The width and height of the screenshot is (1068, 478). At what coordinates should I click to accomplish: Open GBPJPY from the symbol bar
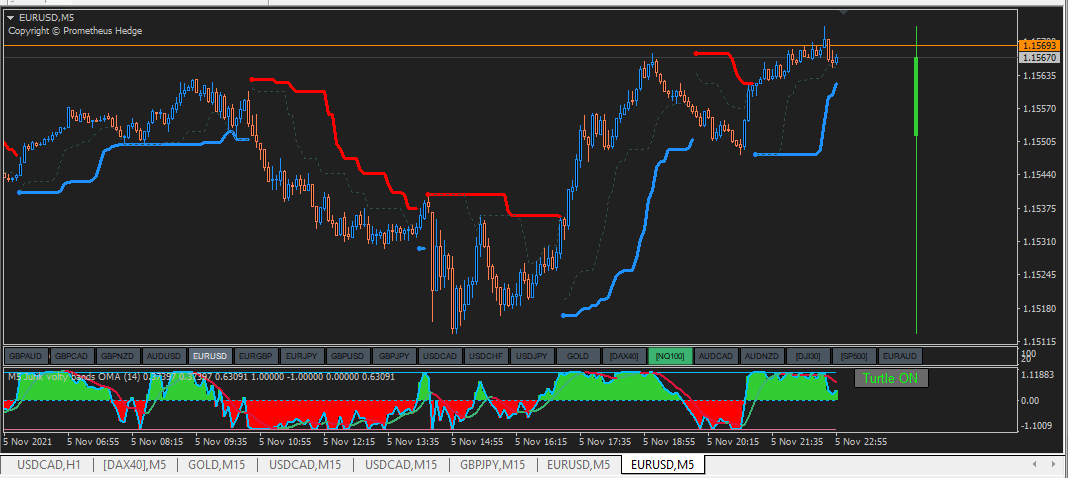(394, 356)
